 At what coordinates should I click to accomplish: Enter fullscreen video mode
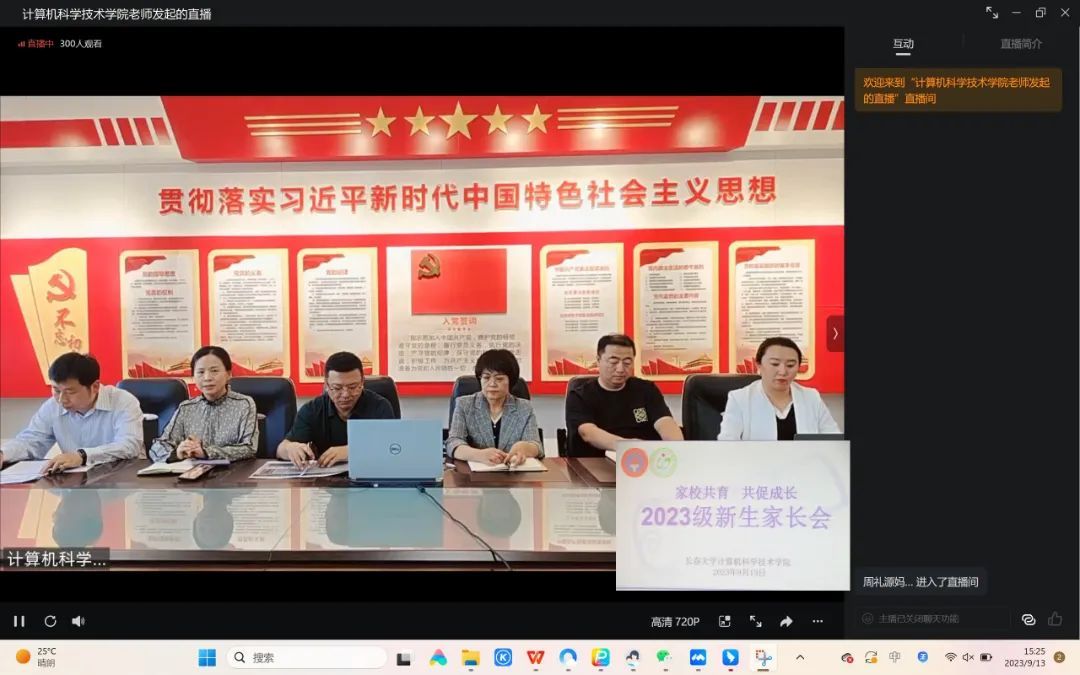[x=756, y=621]
